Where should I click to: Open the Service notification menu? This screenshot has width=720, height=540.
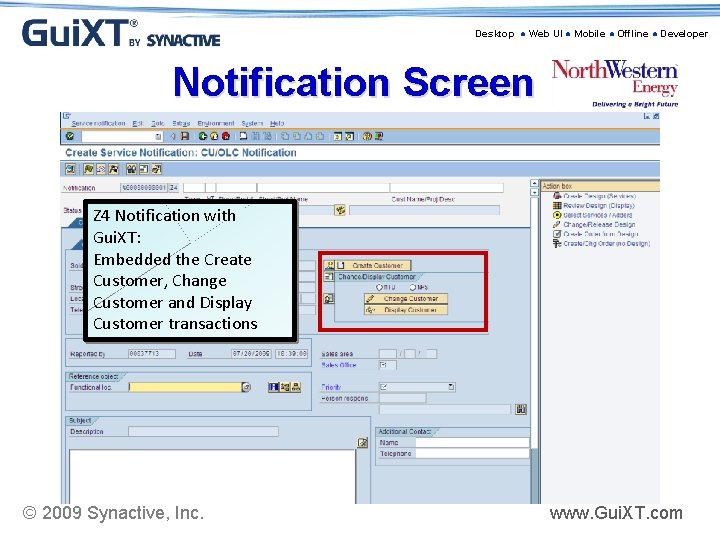click(98, 124)
